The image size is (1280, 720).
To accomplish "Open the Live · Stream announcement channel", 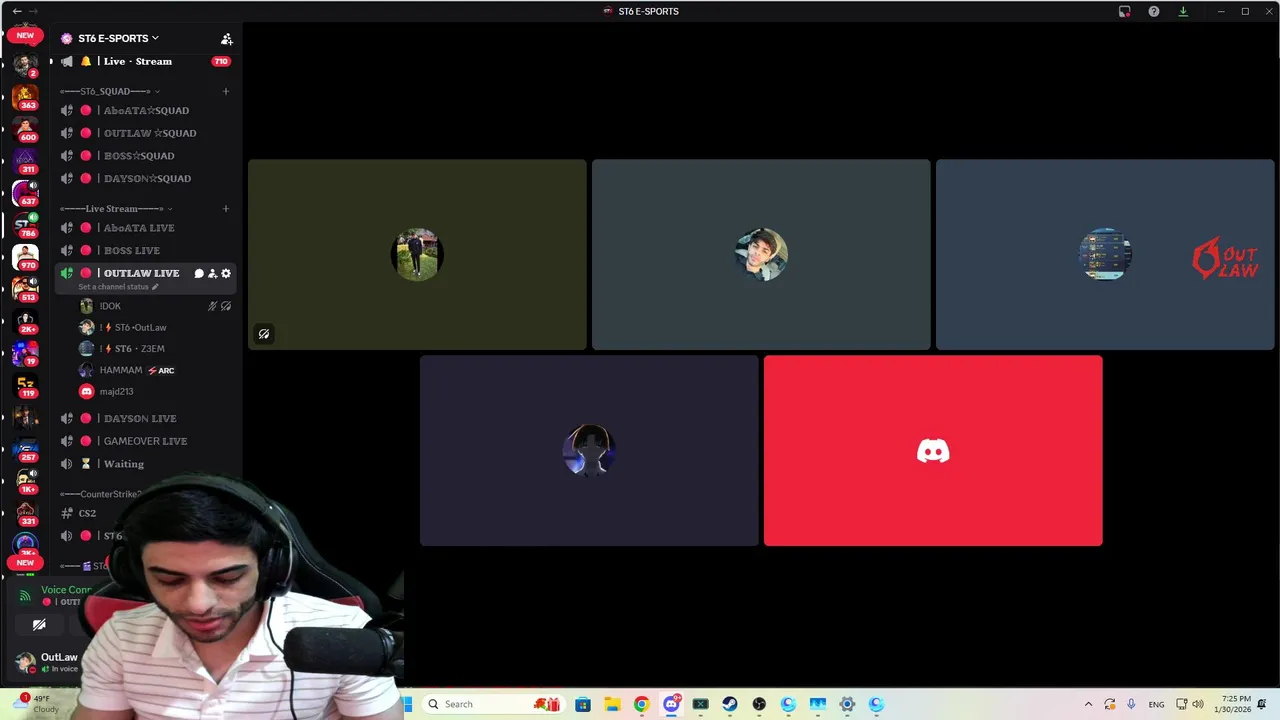I will coord(146,61).
